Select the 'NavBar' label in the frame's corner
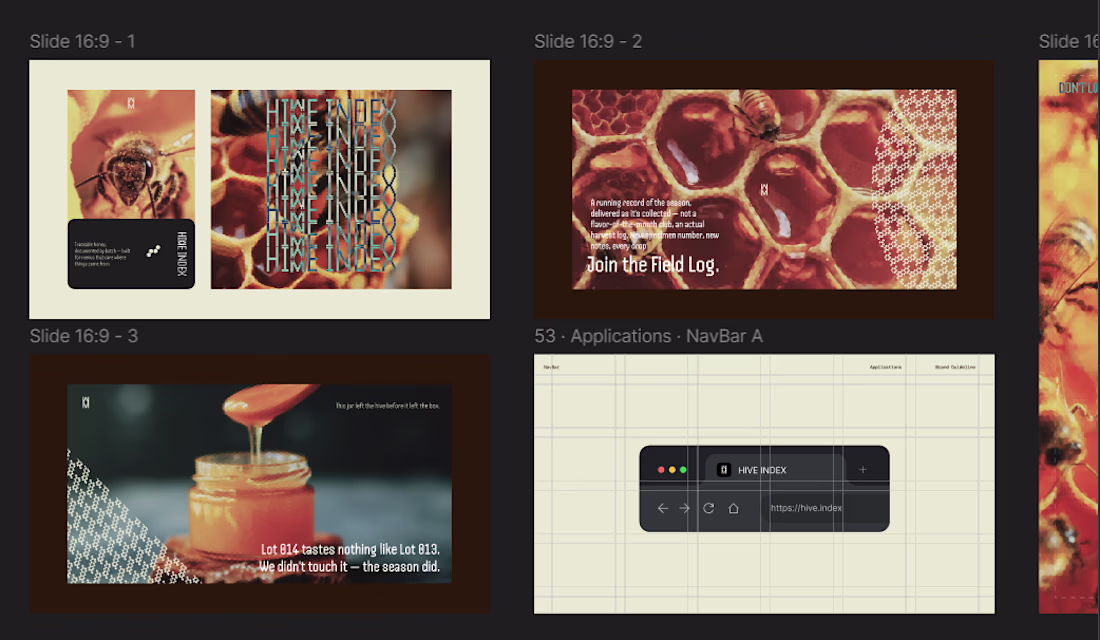This screenshot has width=1100, height=640. [551, 367]
